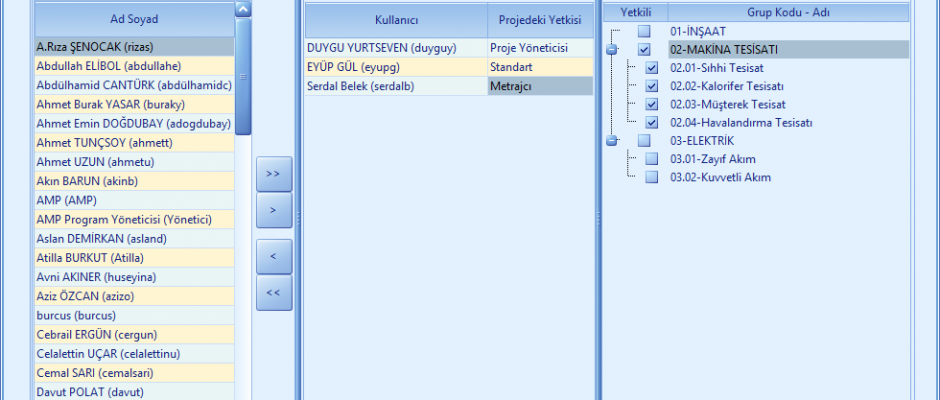Enable the 01-İNŞAAT checkbox
Image resolution: width=940 pixels, height=400 pixels.
(x=645, y=31)
